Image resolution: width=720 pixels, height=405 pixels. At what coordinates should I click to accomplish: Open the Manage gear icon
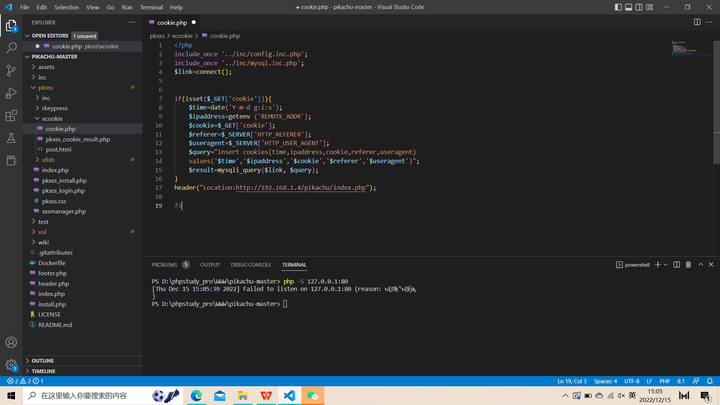coord(11,364)
